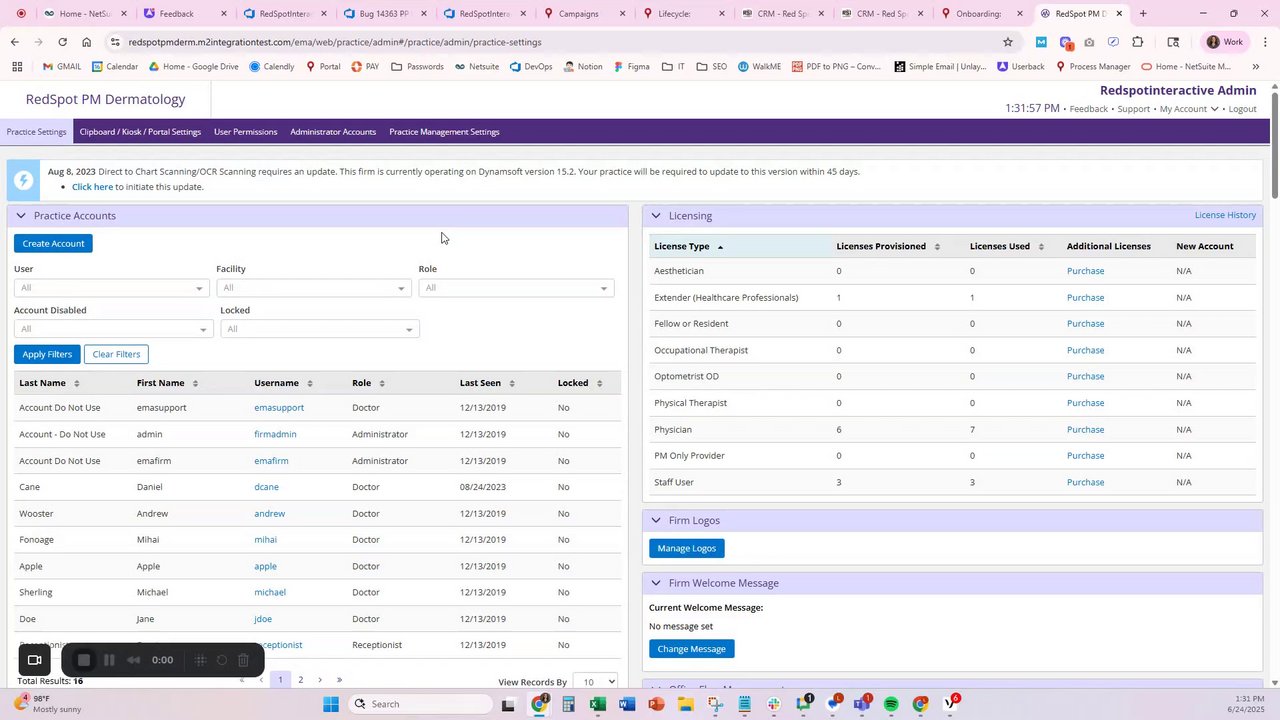Open the Passwords bookmark folder
1280x720 pixels.
(418, 67)
